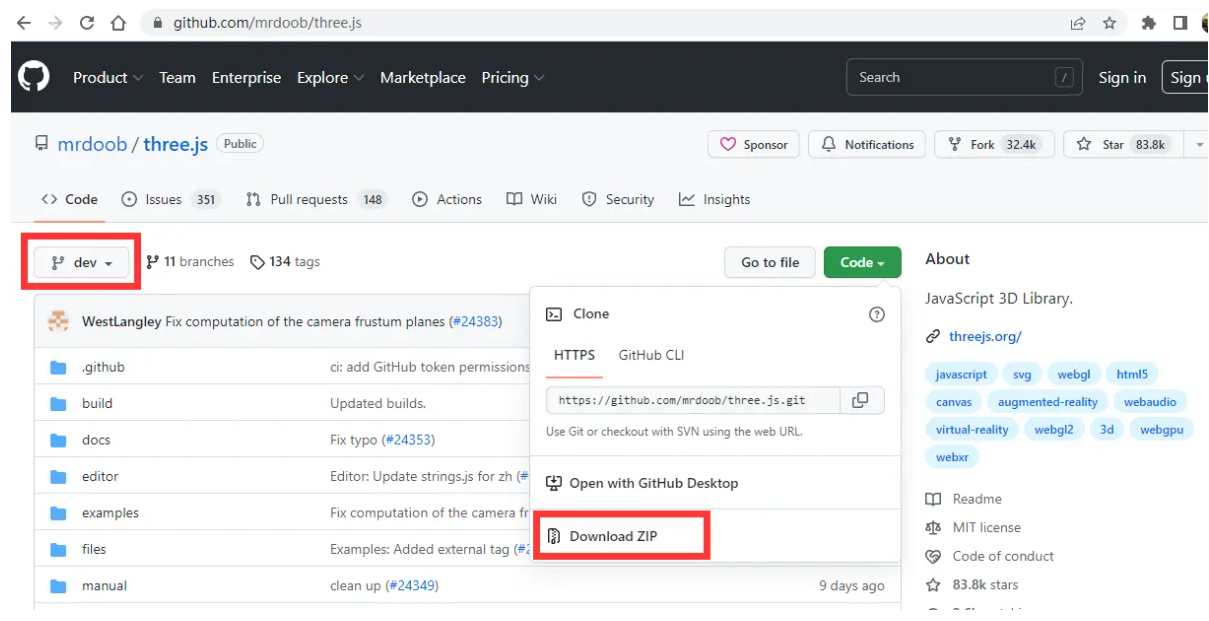Bookmark this page with star icon
The image size is (1209, 621).
1108,22
